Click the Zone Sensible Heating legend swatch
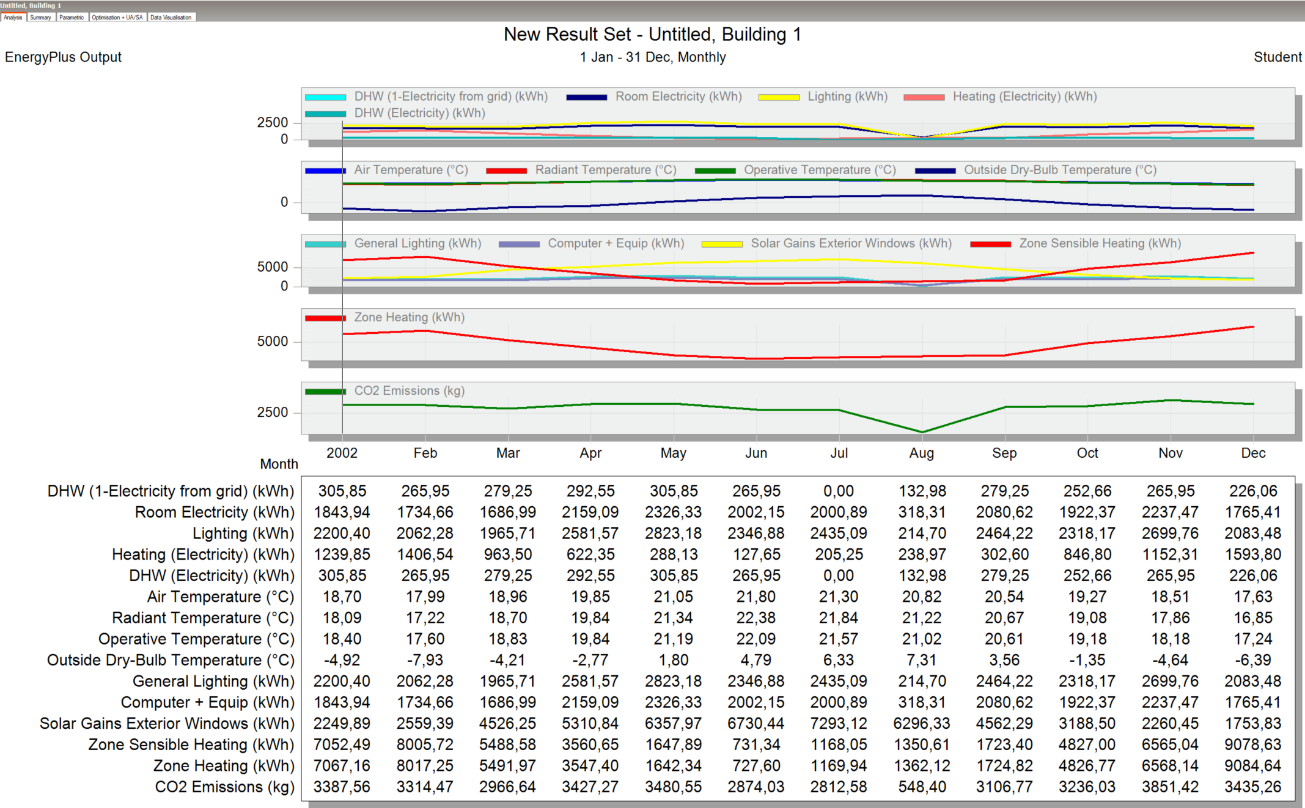 [x=990, y=244]
